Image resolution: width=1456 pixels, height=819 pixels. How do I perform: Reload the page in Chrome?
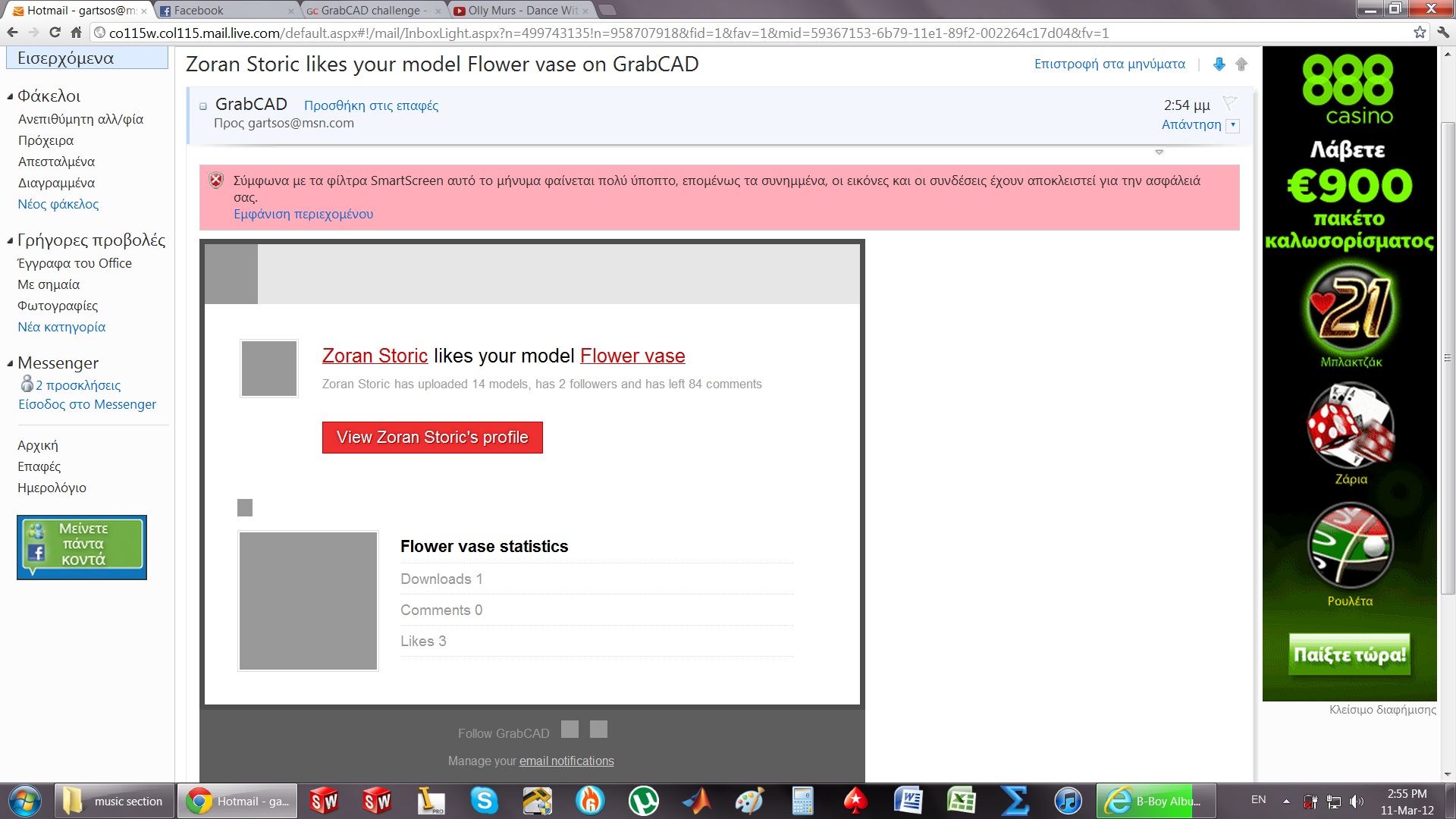(55, 33)
